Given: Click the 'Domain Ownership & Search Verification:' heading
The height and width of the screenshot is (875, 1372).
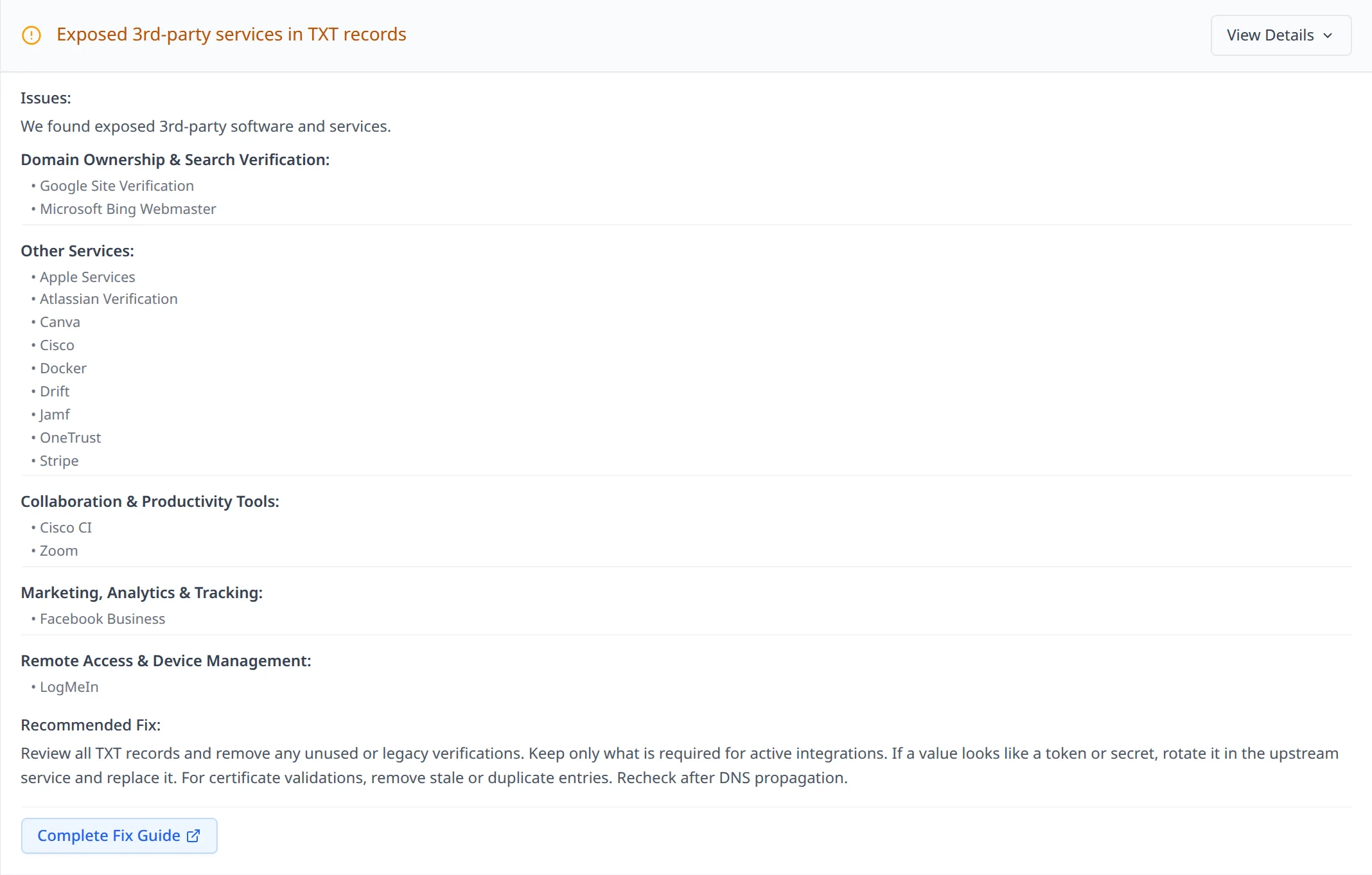Looking at the screenshot, I should [x=175, y=159].
